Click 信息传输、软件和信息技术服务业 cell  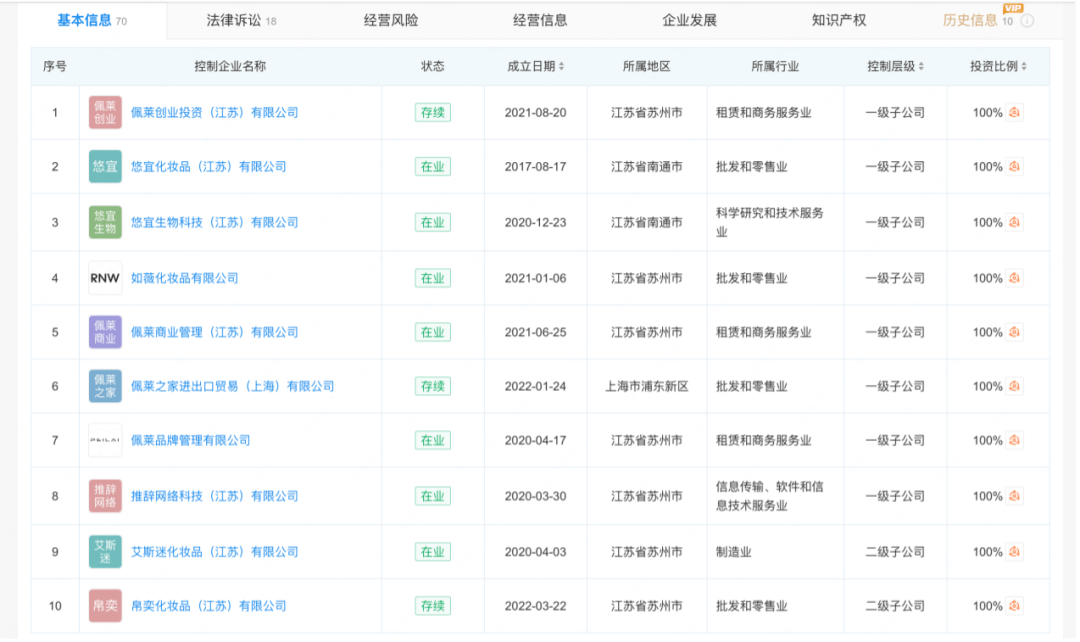click(769, 496)
